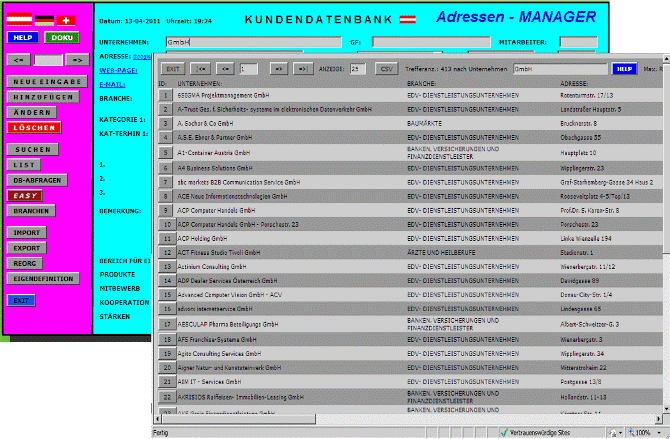Image resolution: width=670 pixels, height=439 pixels.
Task: Click address 'Rotenturmstr. 17/13'
Action: (587, 95)
